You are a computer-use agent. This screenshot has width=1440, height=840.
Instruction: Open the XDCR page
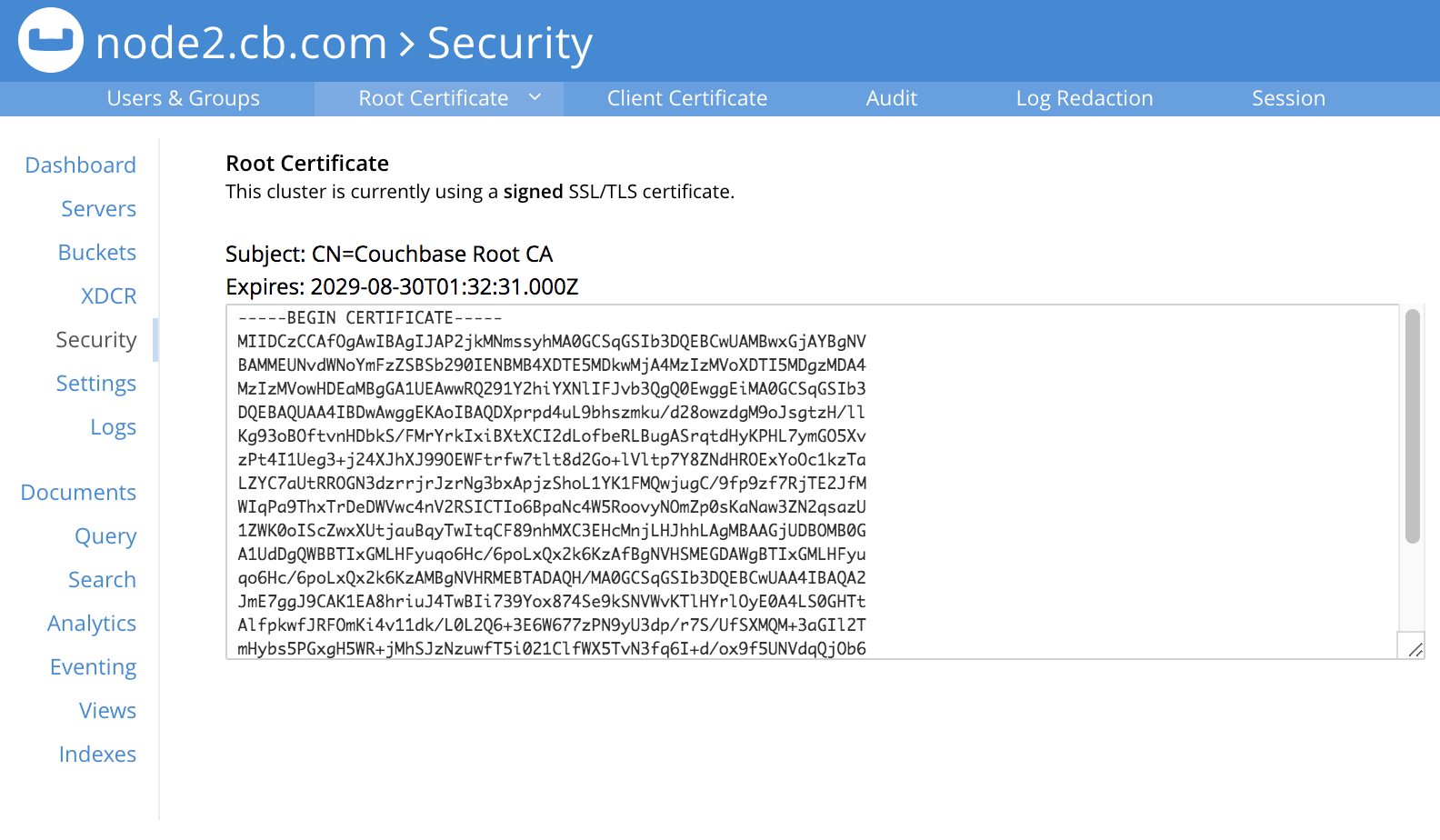tap(109, 296)
